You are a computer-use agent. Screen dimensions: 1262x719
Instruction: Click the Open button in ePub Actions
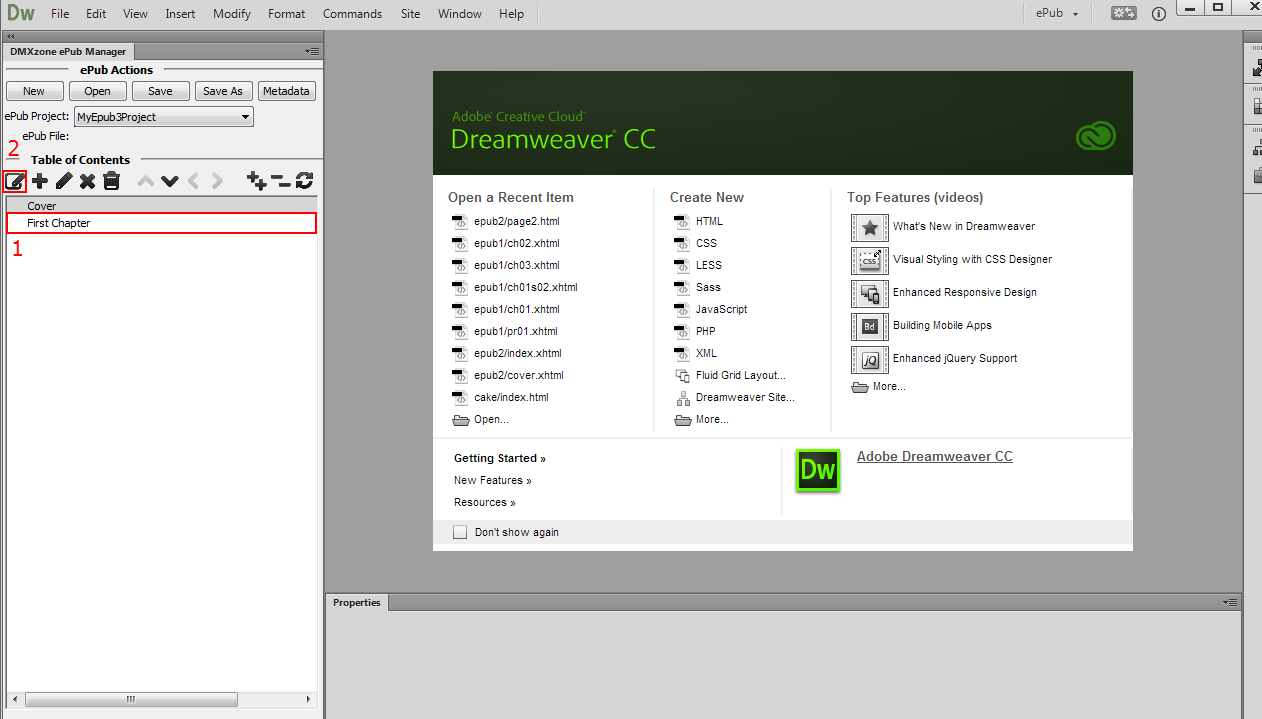click(x=97, y=91)
